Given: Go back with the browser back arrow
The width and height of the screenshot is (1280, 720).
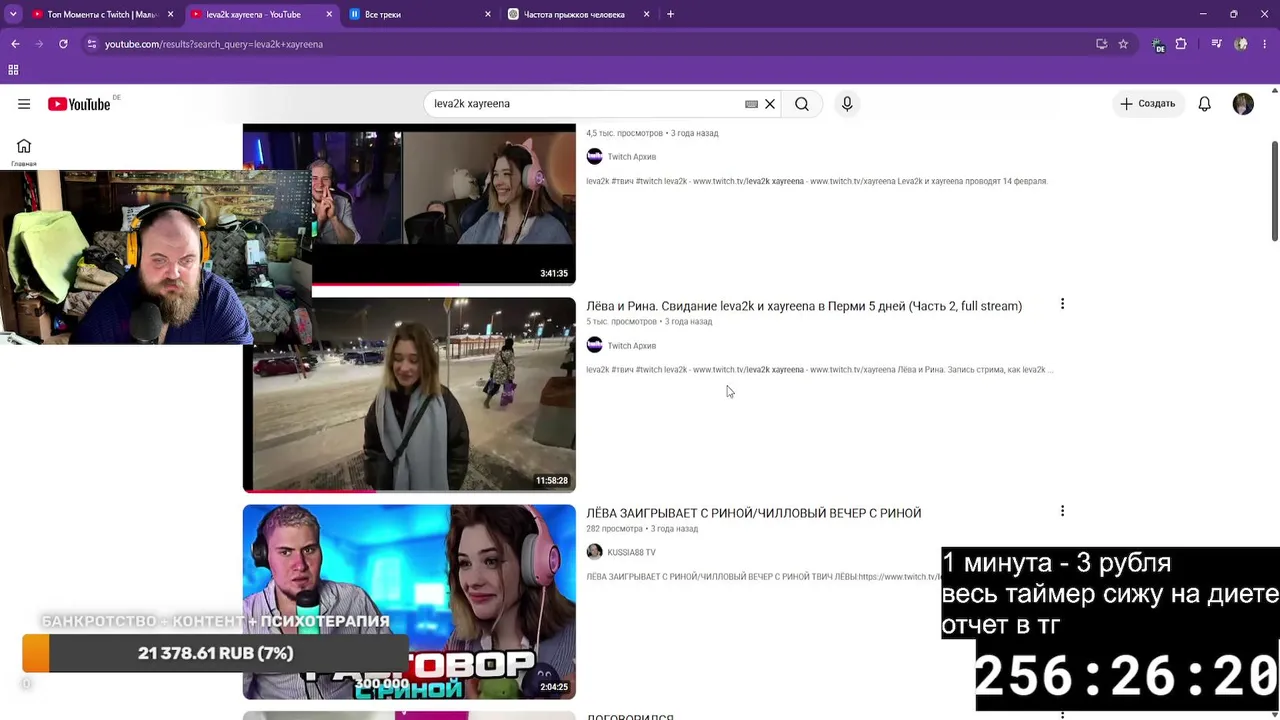Looking at the screenshot, I should click(15, 44).
